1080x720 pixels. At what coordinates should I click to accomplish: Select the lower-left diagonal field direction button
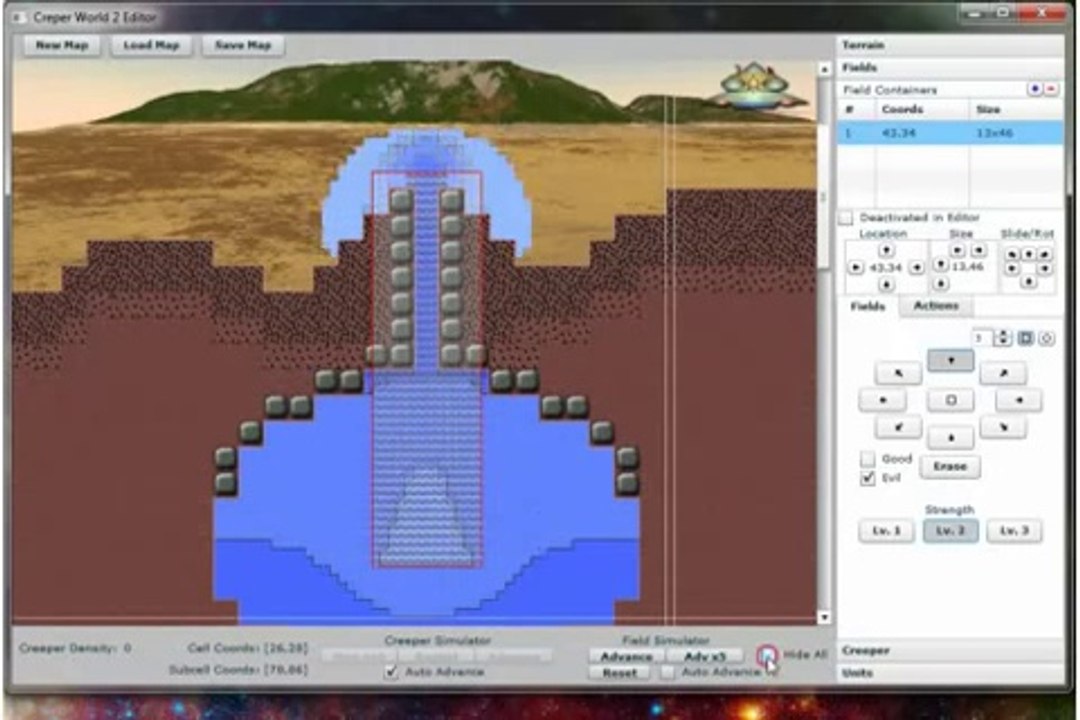[898, 427]
